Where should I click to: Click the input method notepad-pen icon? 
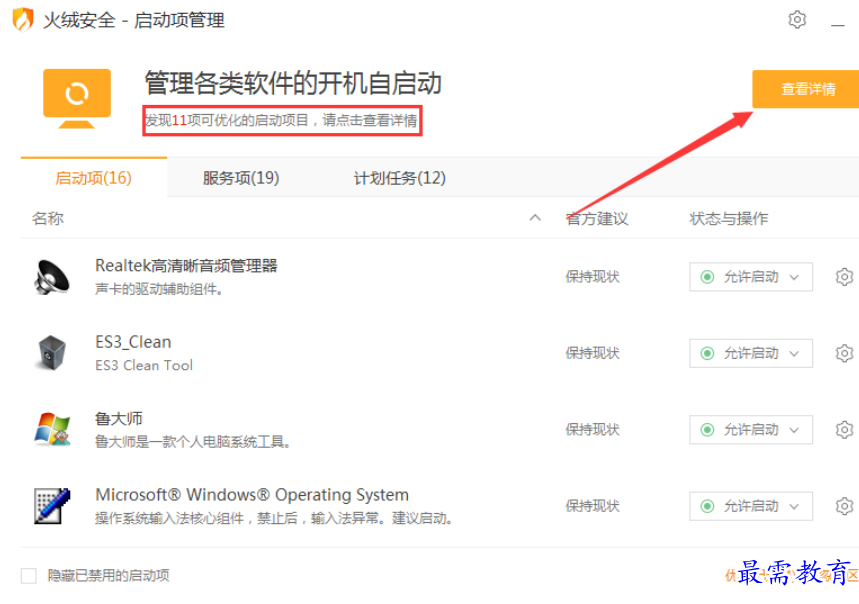pyautogui.click(x=52, y=505)
